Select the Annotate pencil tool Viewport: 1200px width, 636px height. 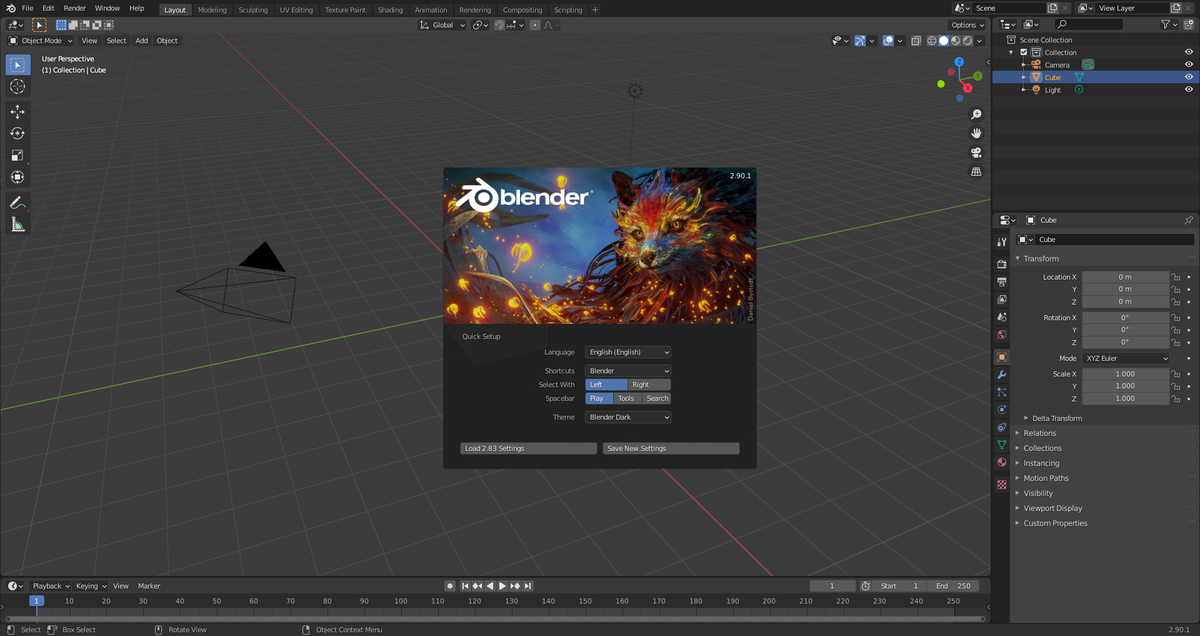coord(17,203)
